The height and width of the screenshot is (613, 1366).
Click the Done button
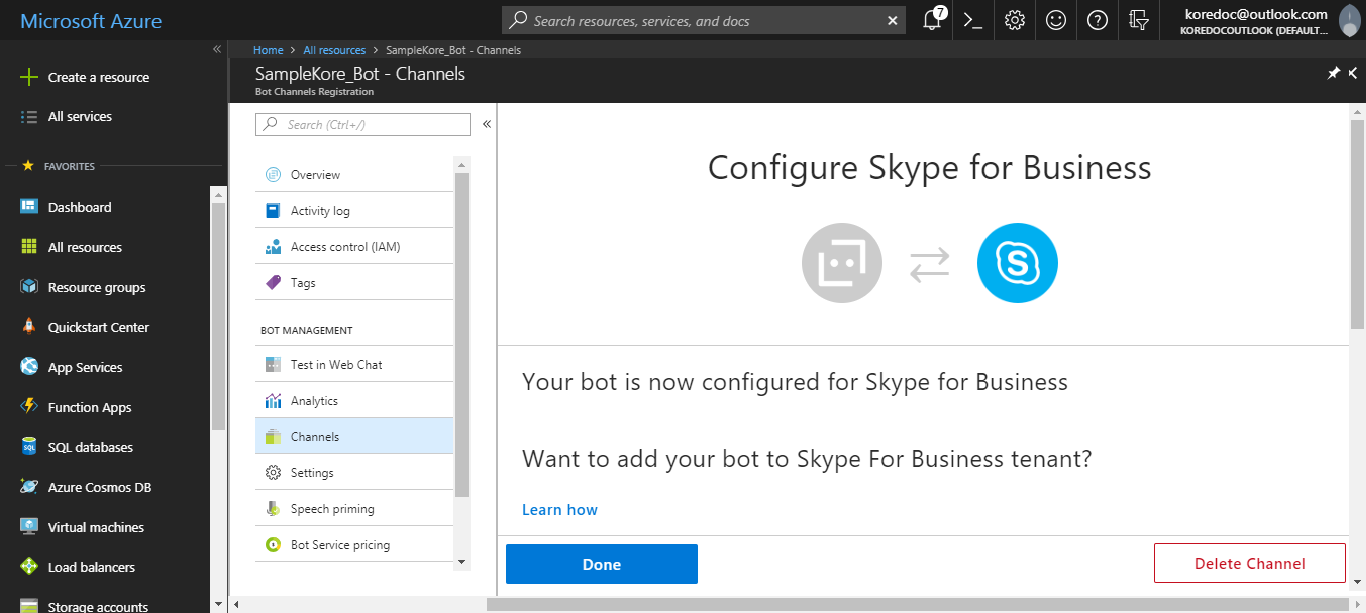tap(602, 564)
